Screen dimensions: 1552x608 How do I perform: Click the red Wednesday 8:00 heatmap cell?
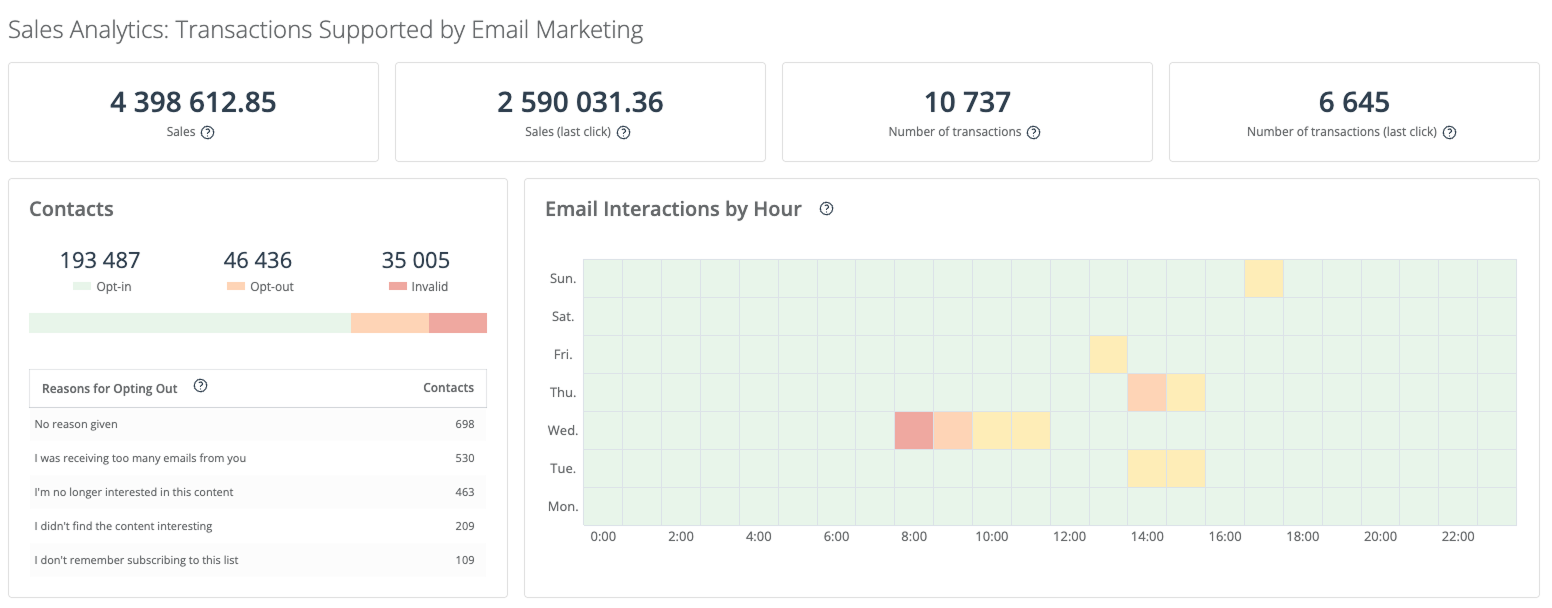914,430
